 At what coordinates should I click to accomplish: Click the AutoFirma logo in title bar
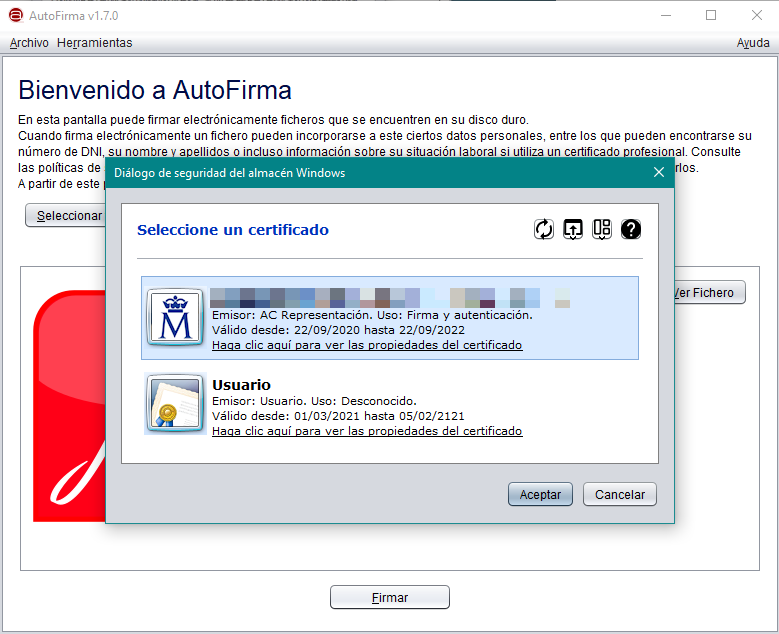point(16,15)
